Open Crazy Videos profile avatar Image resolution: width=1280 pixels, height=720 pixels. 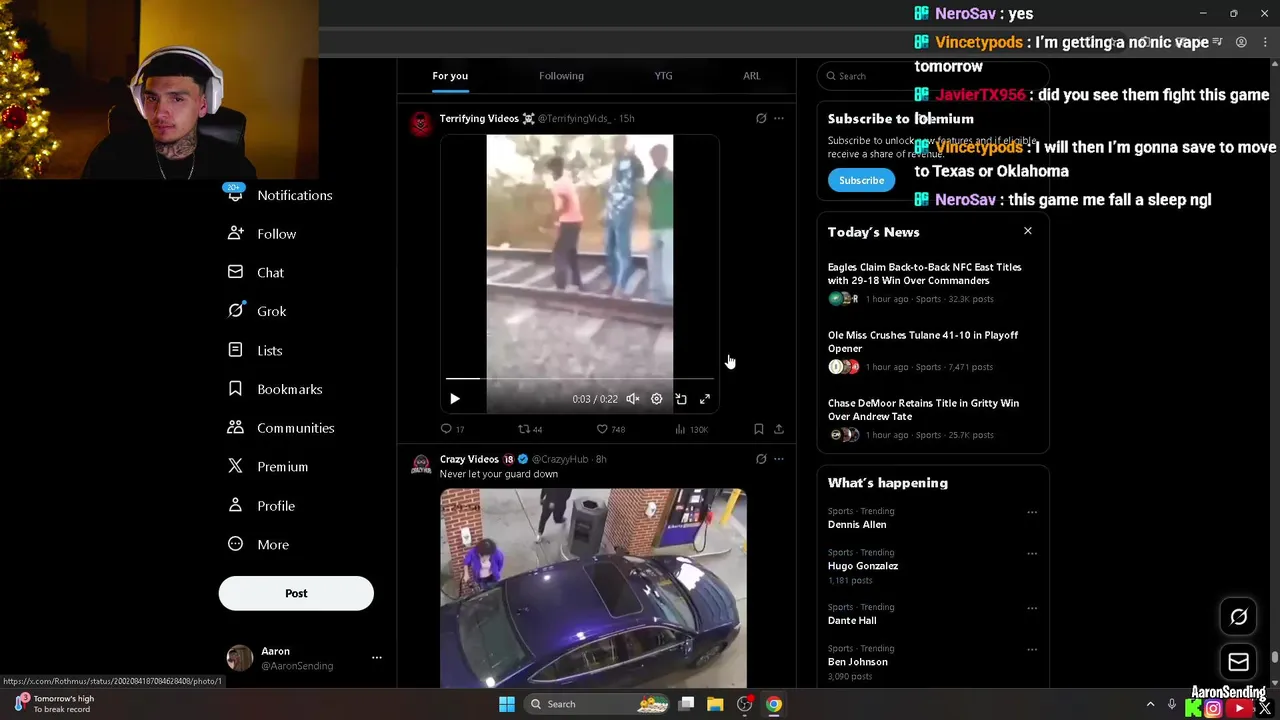tap(421, 465)
